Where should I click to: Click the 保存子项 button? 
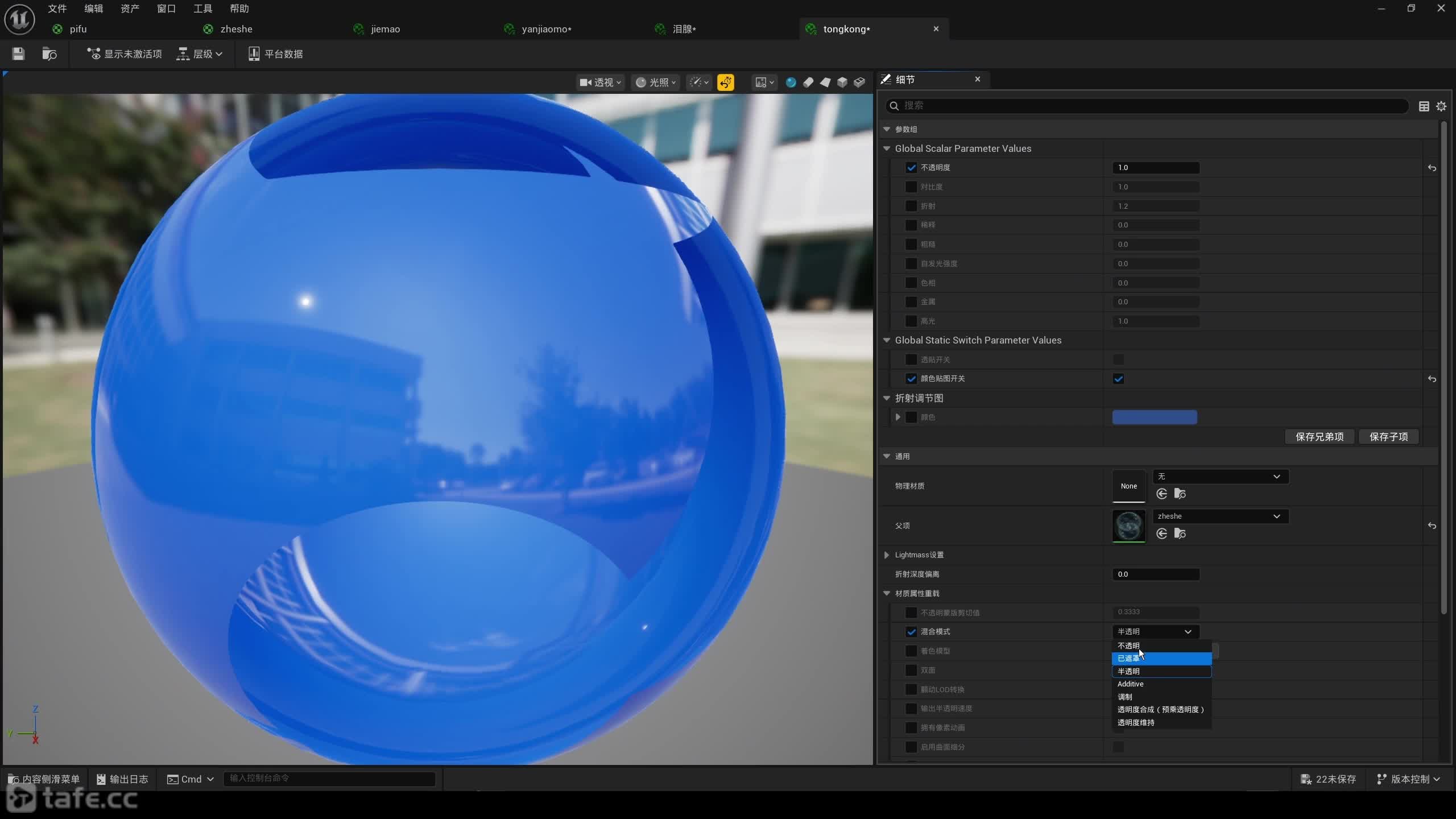(1389, 437)
